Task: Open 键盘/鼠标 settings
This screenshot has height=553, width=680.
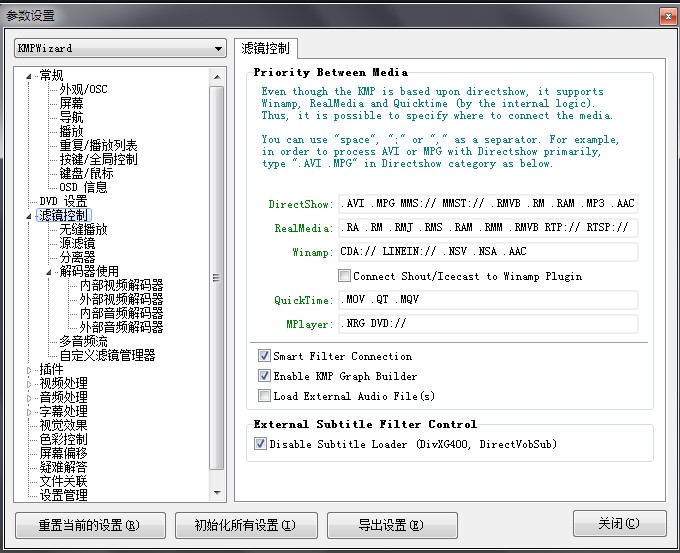Action: click(86, 173)
